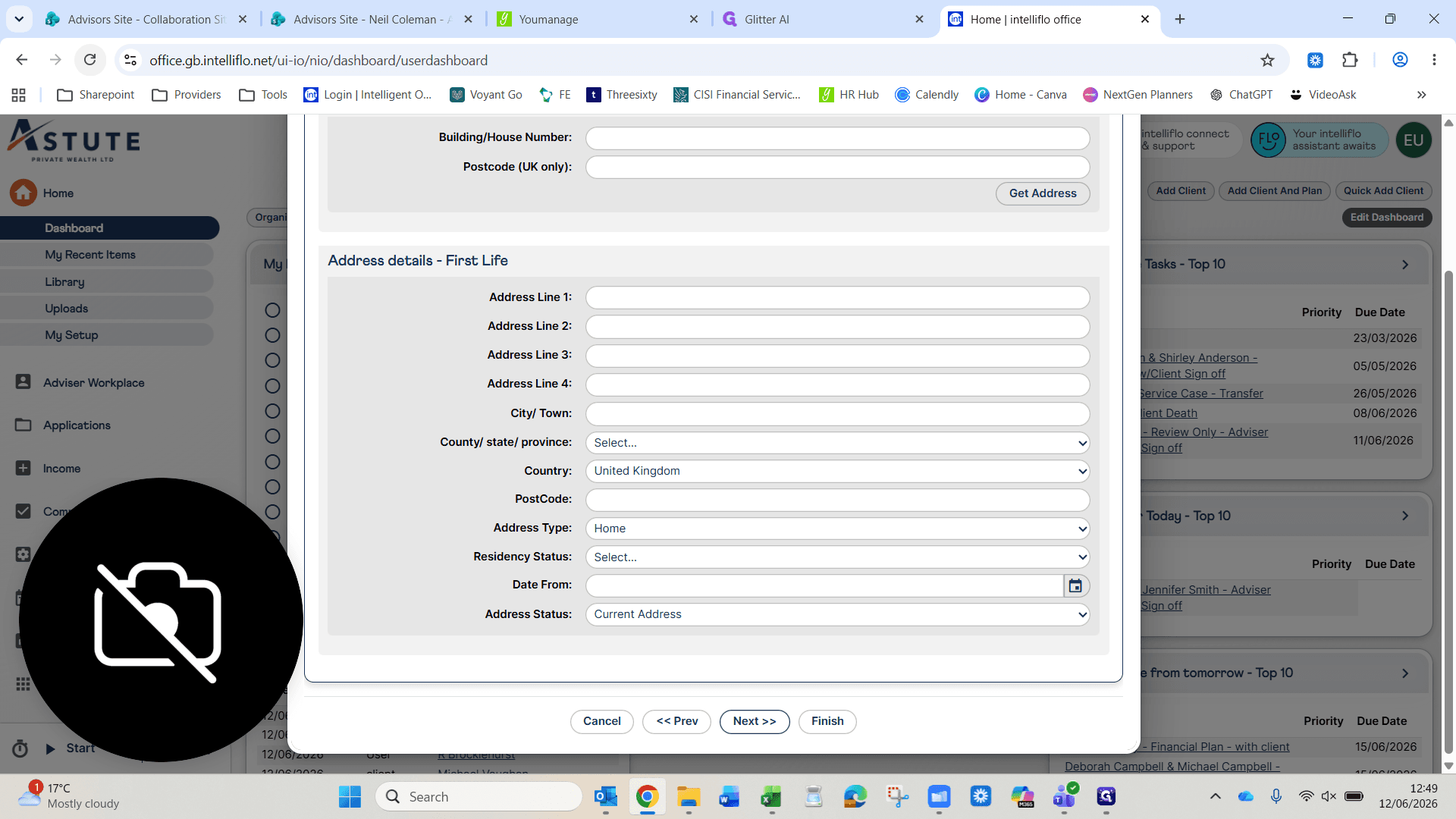1456x819 pixels.
Task: Click Edit Dashboard button
Action: coord(1386,218)
